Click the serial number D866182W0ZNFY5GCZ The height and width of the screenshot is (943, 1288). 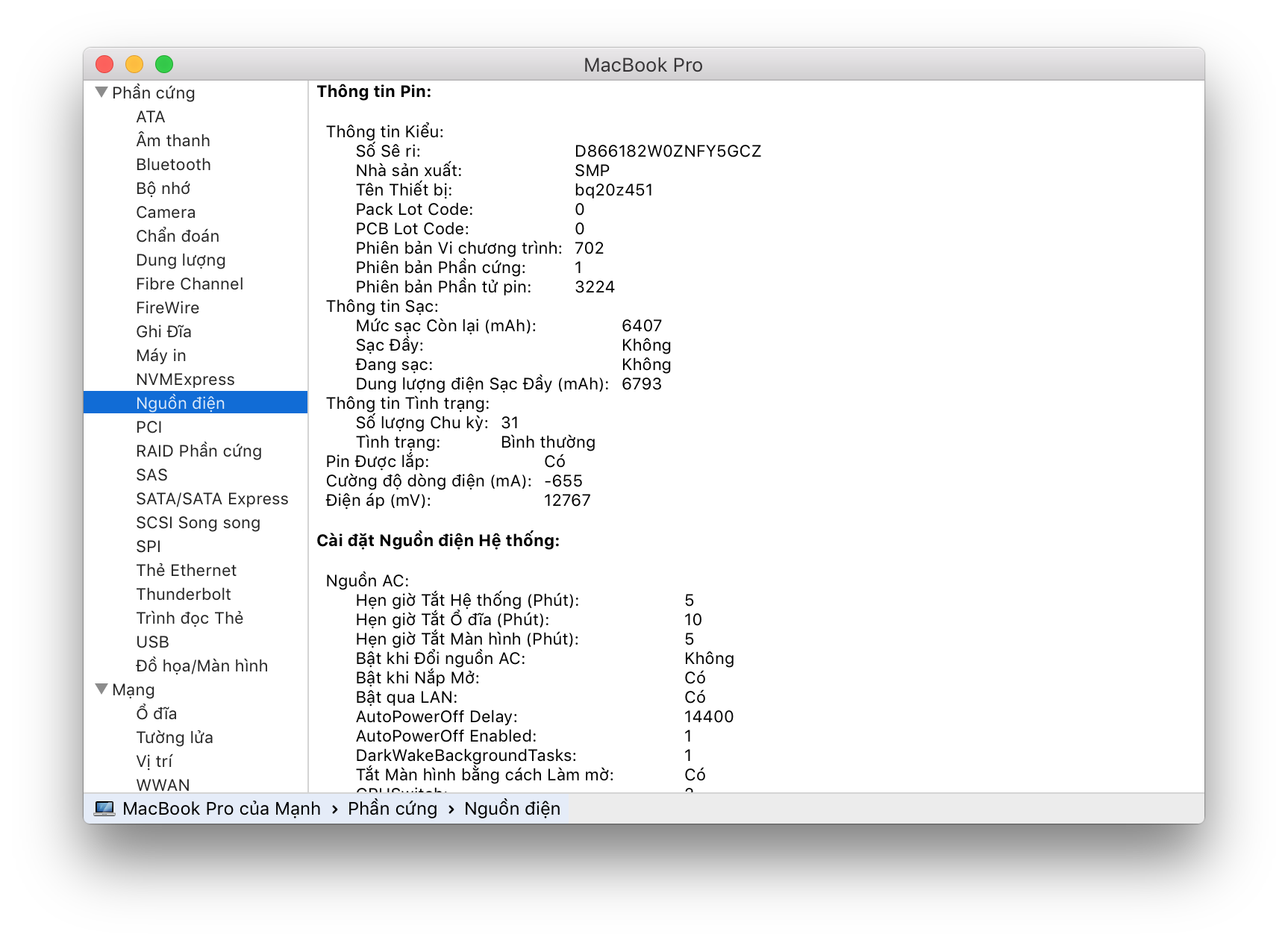coord(668,151)
